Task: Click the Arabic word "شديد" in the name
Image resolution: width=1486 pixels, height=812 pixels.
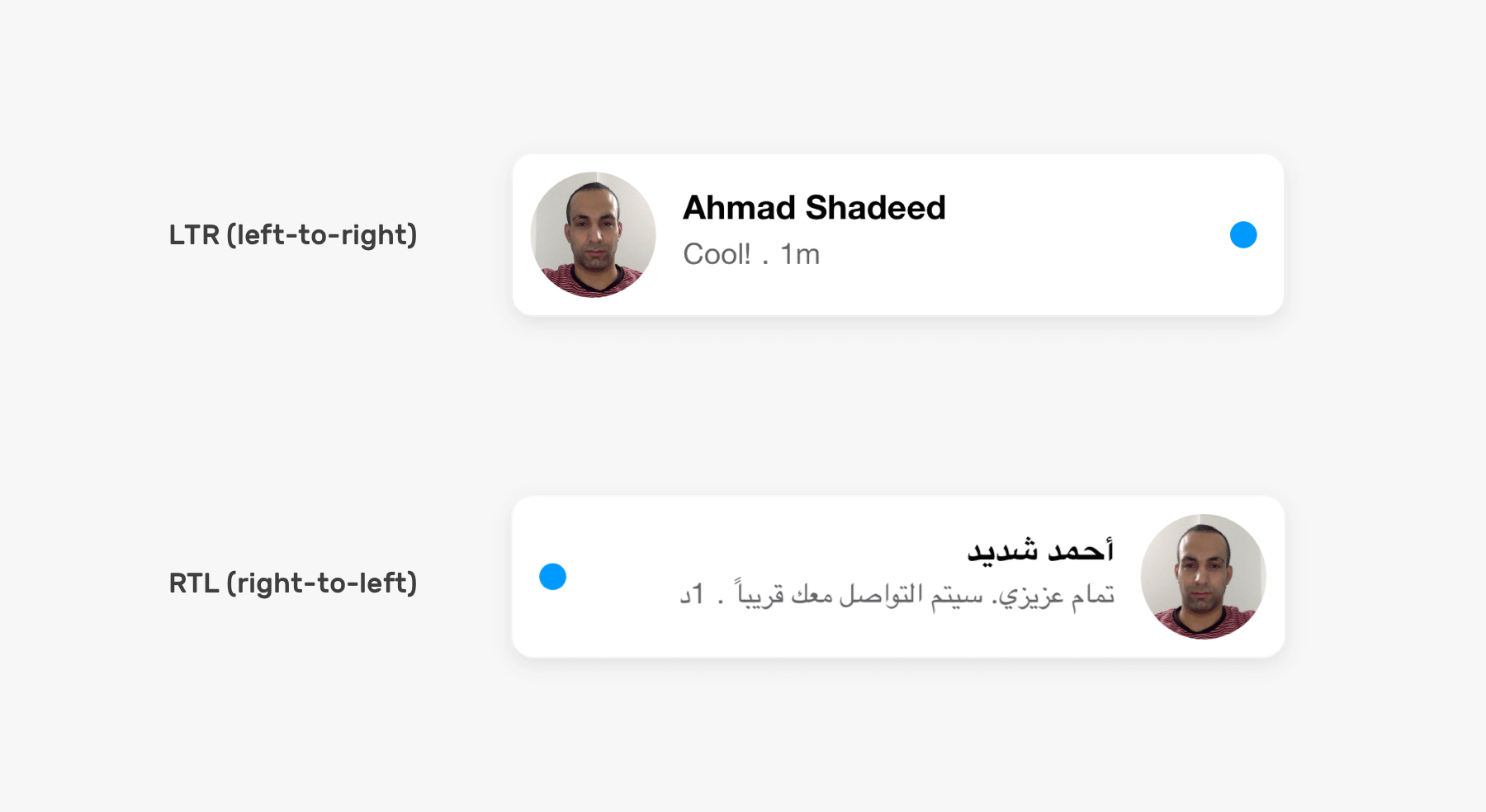Action: (x=1001, y=550)
